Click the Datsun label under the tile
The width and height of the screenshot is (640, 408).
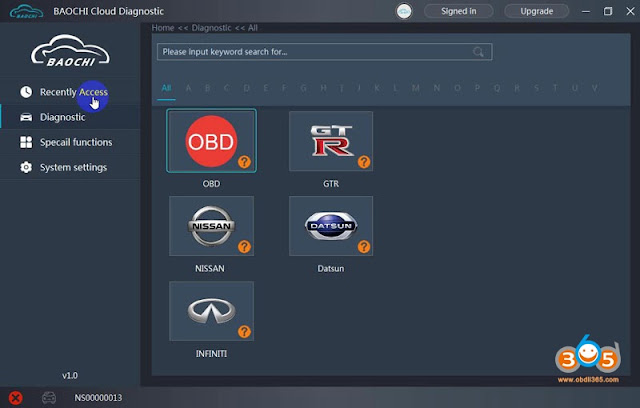(331, 268)
